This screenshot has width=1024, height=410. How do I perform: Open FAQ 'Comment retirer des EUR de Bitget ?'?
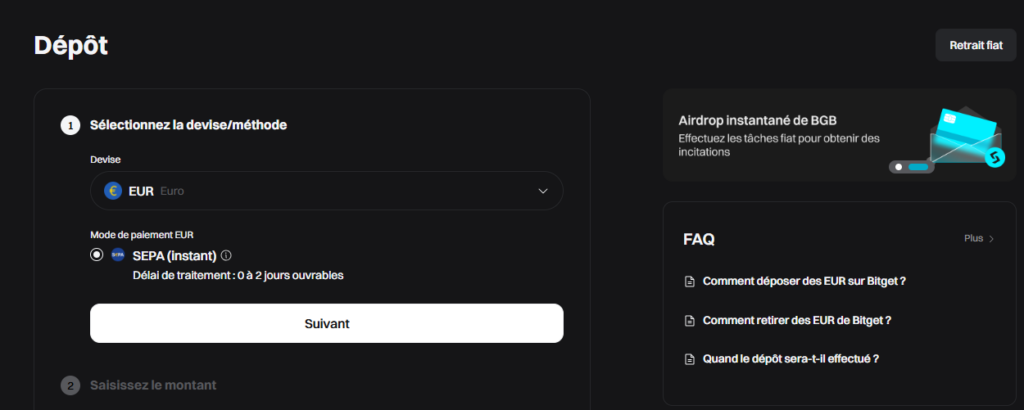point(797,321)
